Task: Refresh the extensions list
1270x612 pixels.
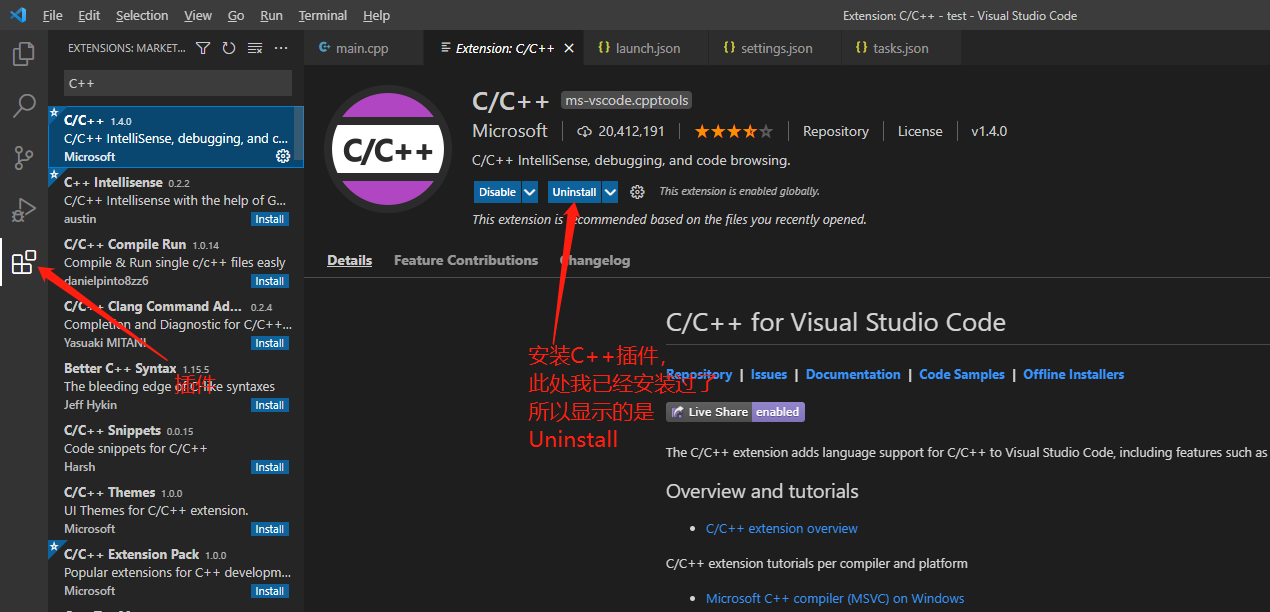Action: (229, 48)
